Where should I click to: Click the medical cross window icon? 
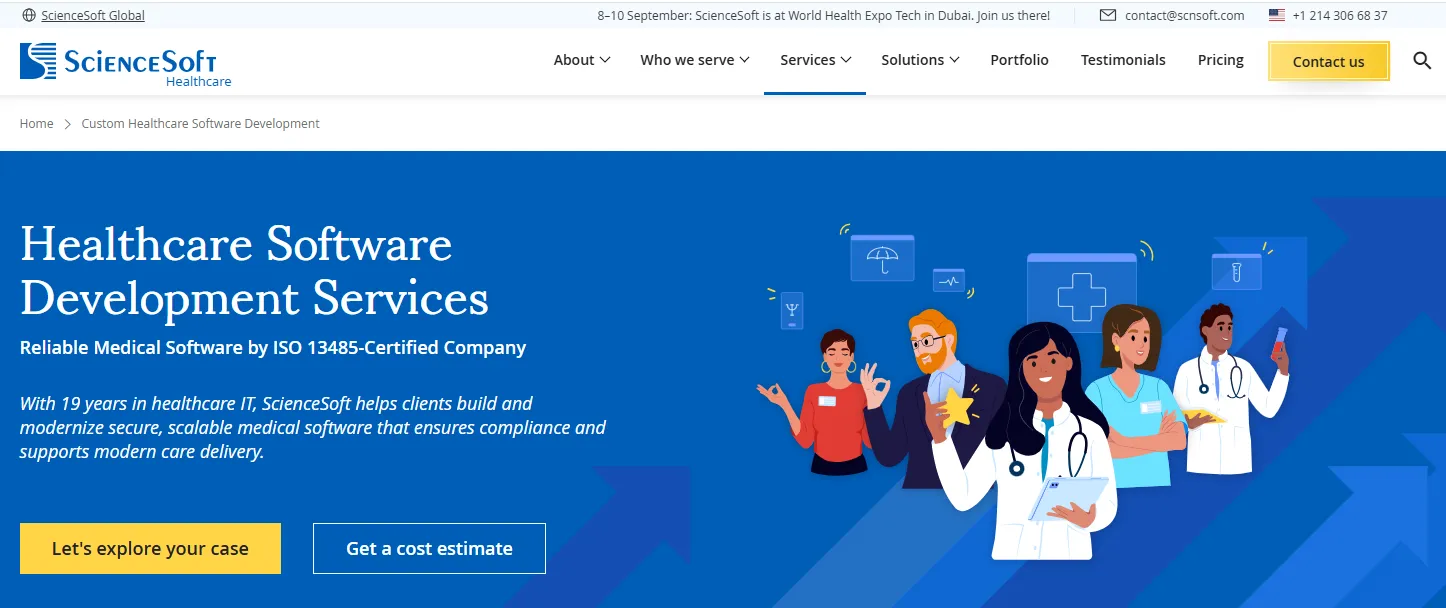pyautogui.click(x=1081, y=293)
